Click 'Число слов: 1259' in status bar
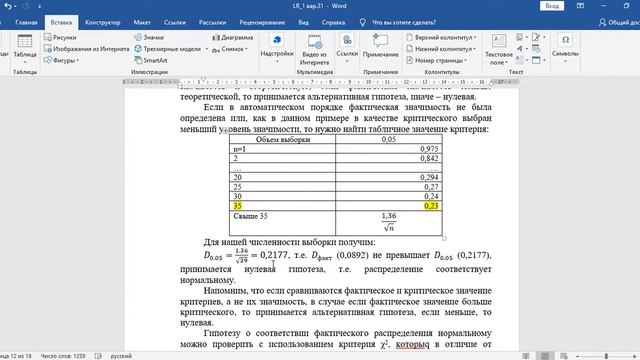640x360 pixels. click(x=63, y=356)
